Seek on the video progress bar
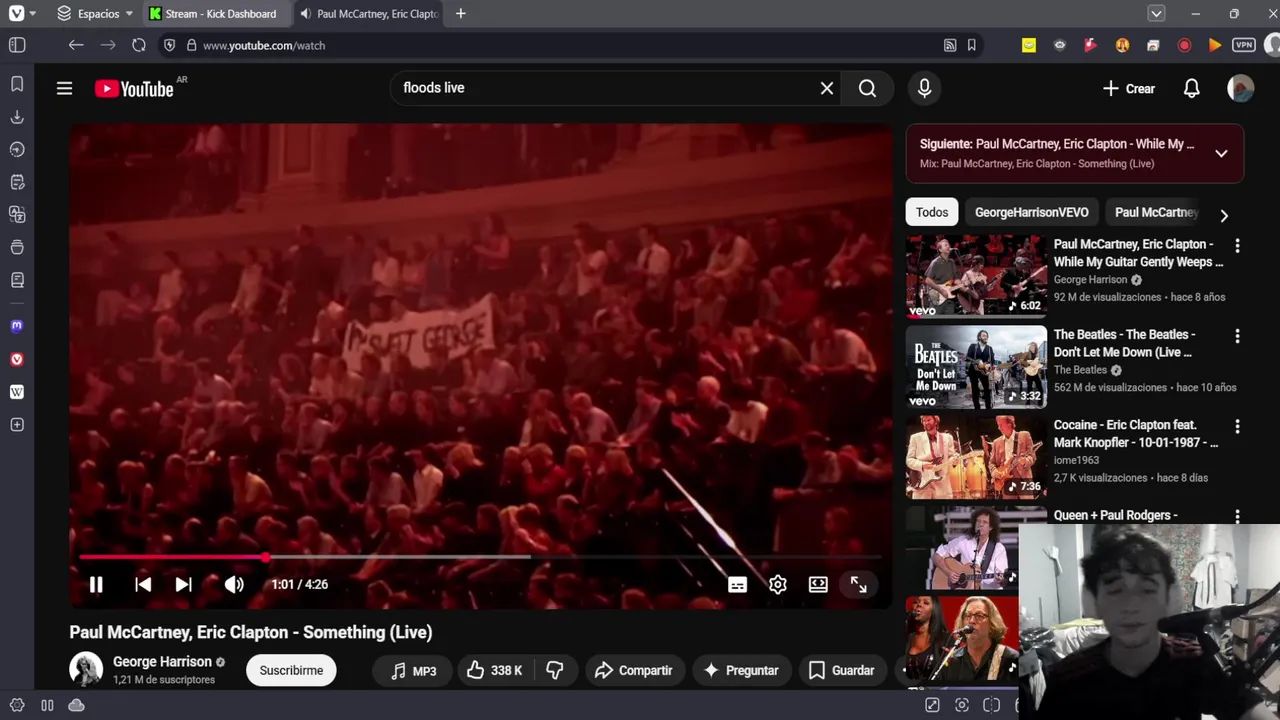 (x=480, y=557)
